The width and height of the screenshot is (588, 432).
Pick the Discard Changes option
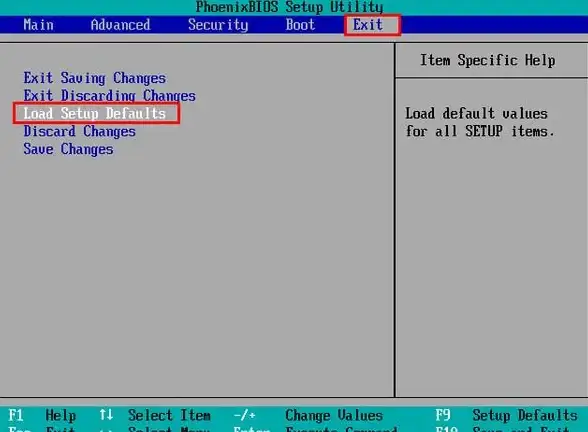tap(80, 131)
